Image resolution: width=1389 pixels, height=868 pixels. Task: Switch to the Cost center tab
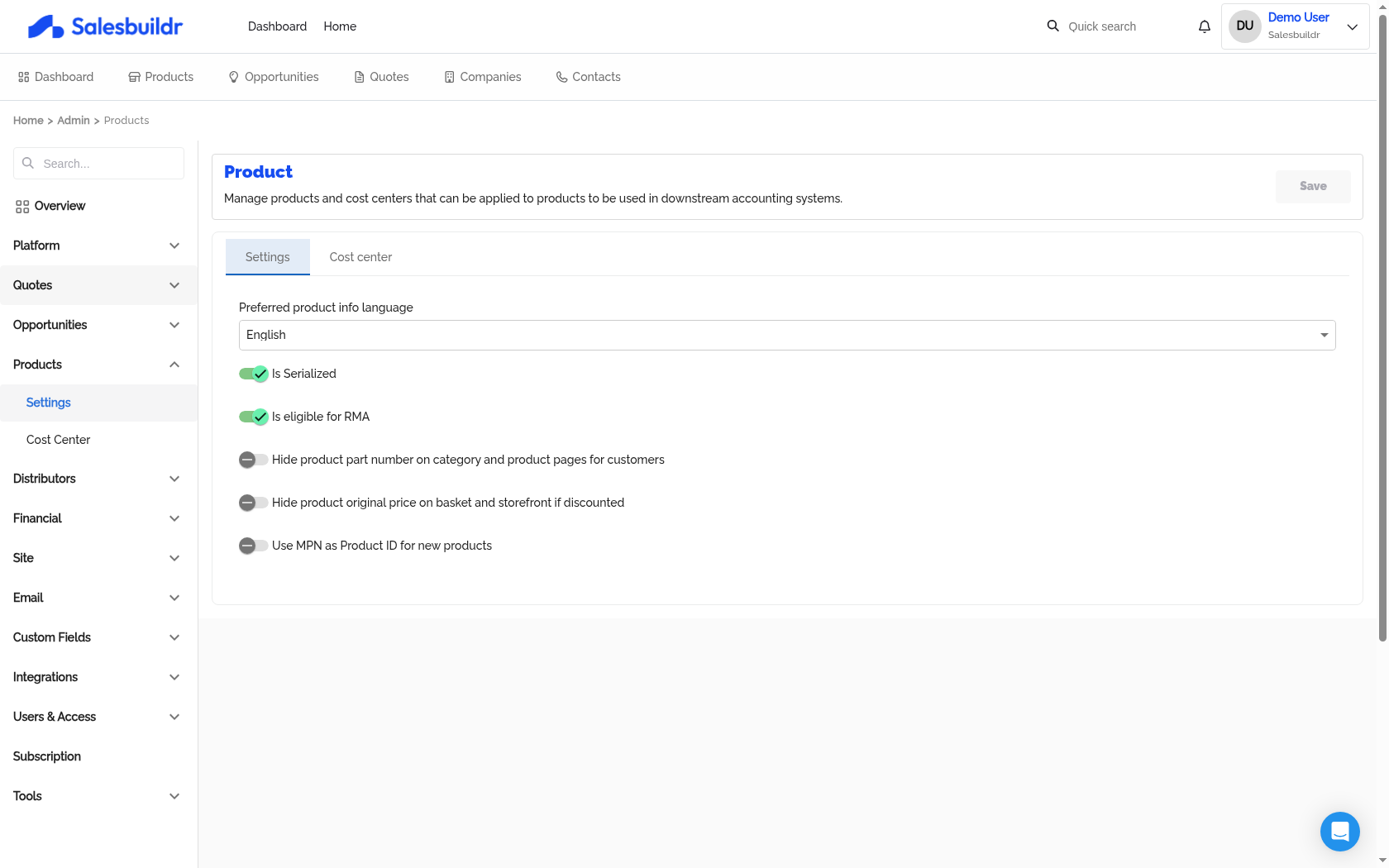coord(360,256)
